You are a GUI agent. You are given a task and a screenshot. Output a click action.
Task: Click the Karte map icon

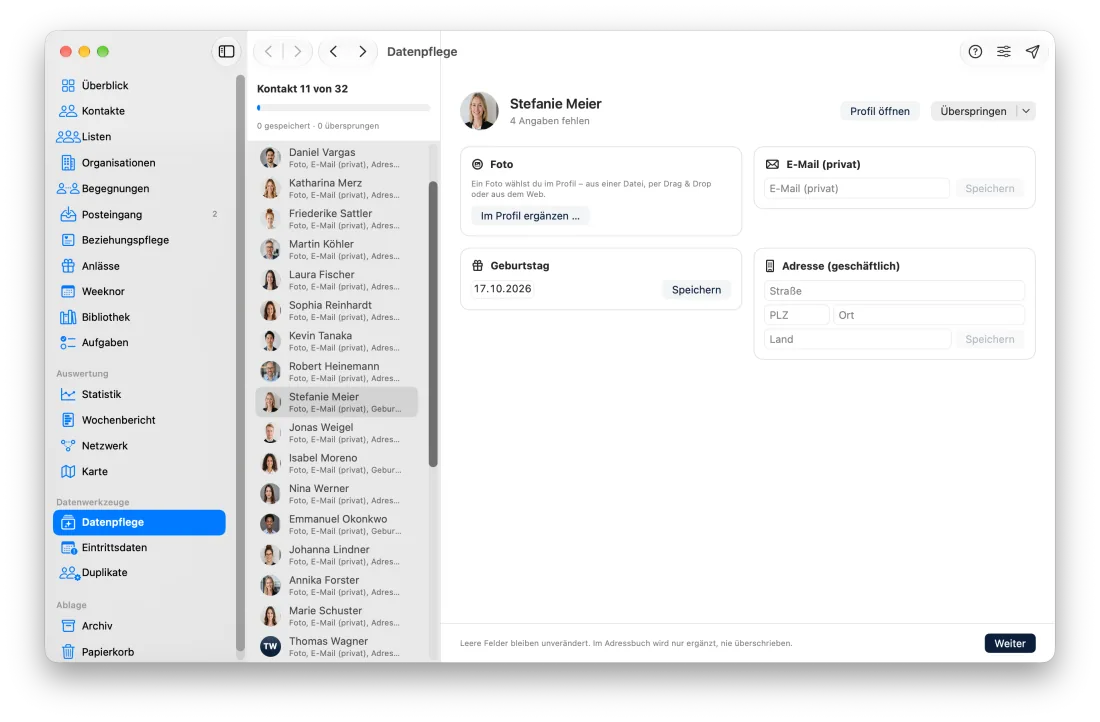pyautogui.click(x=68, y=472)
